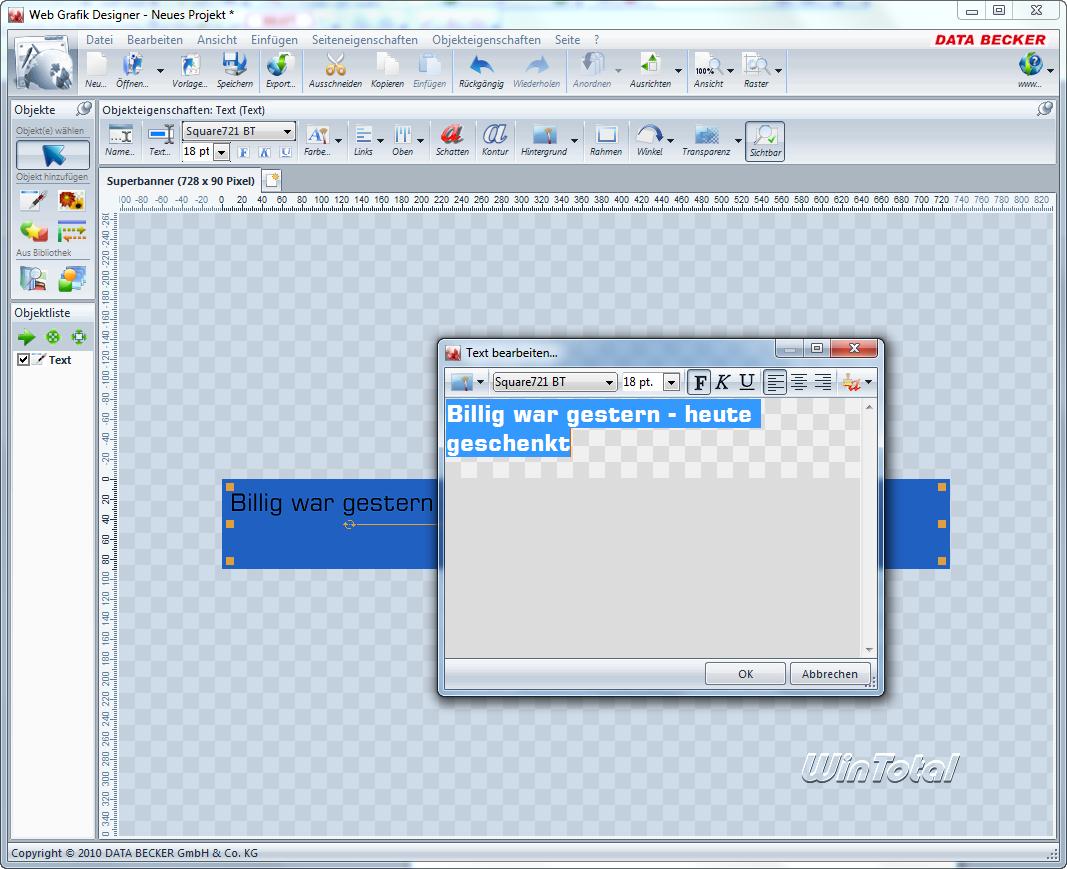Open font dropdown in Text bearbeiten dialog
The width and height of the screenshot is (1067, 869).
(x=609, y=383)
